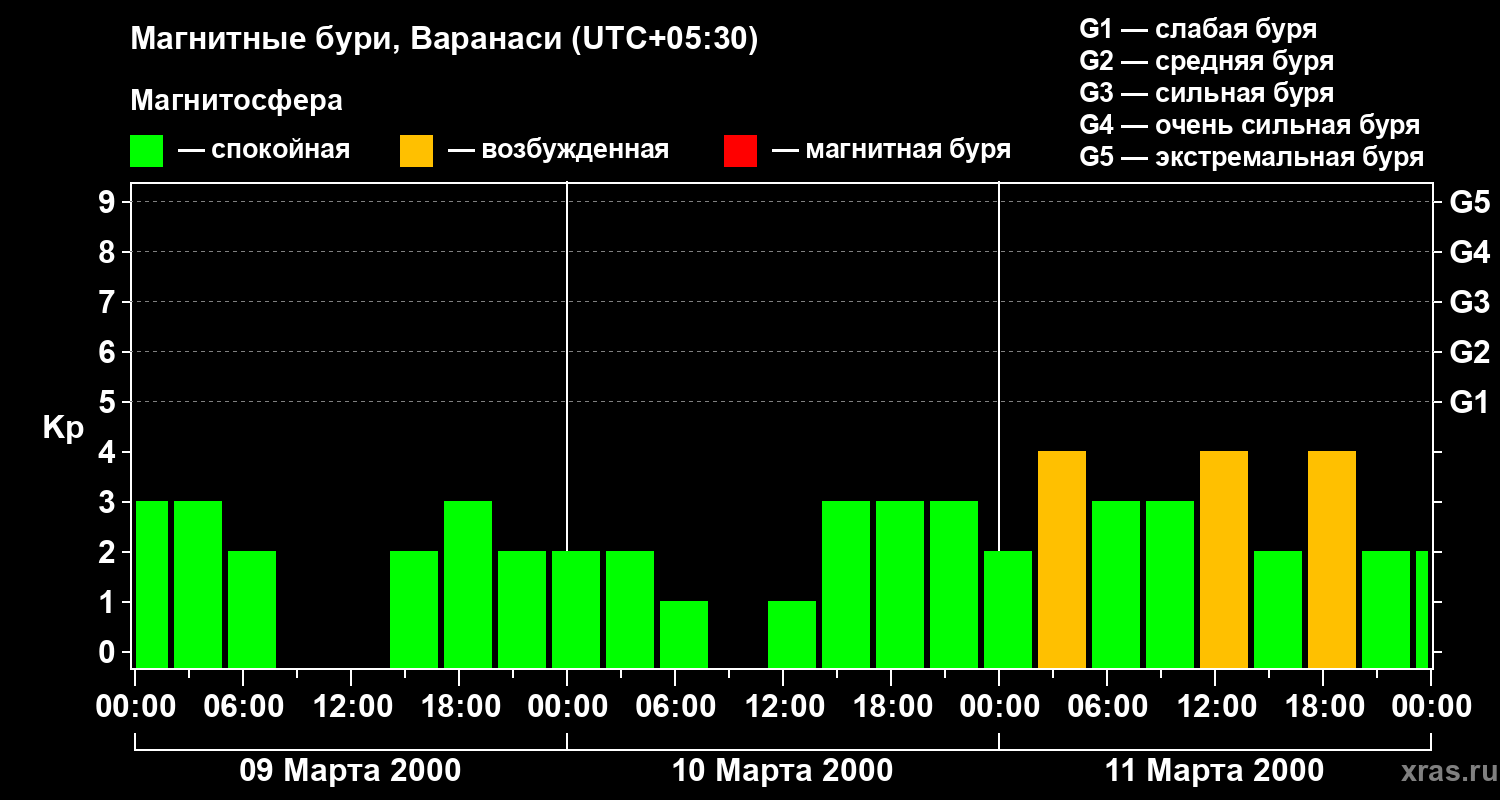Click the 'G4 — очень сильная буря' legend line
The width and height of the screenshot is (1500, 800).
[x=1250, y=125]
